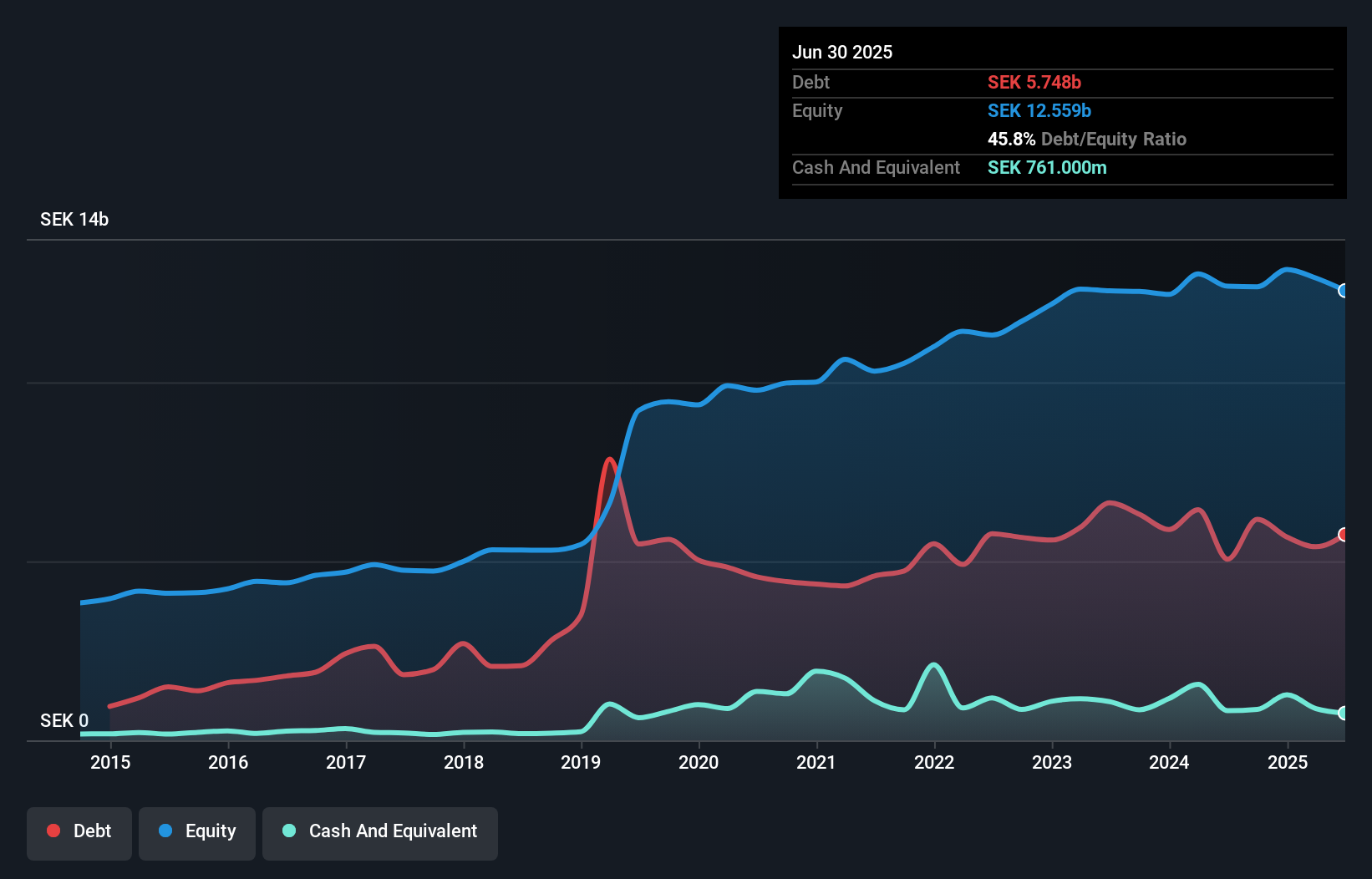Viewport: 1372px width, 879px height.
Task: Click the SEK 5.748b debt value
Action: coord(1034,83)
